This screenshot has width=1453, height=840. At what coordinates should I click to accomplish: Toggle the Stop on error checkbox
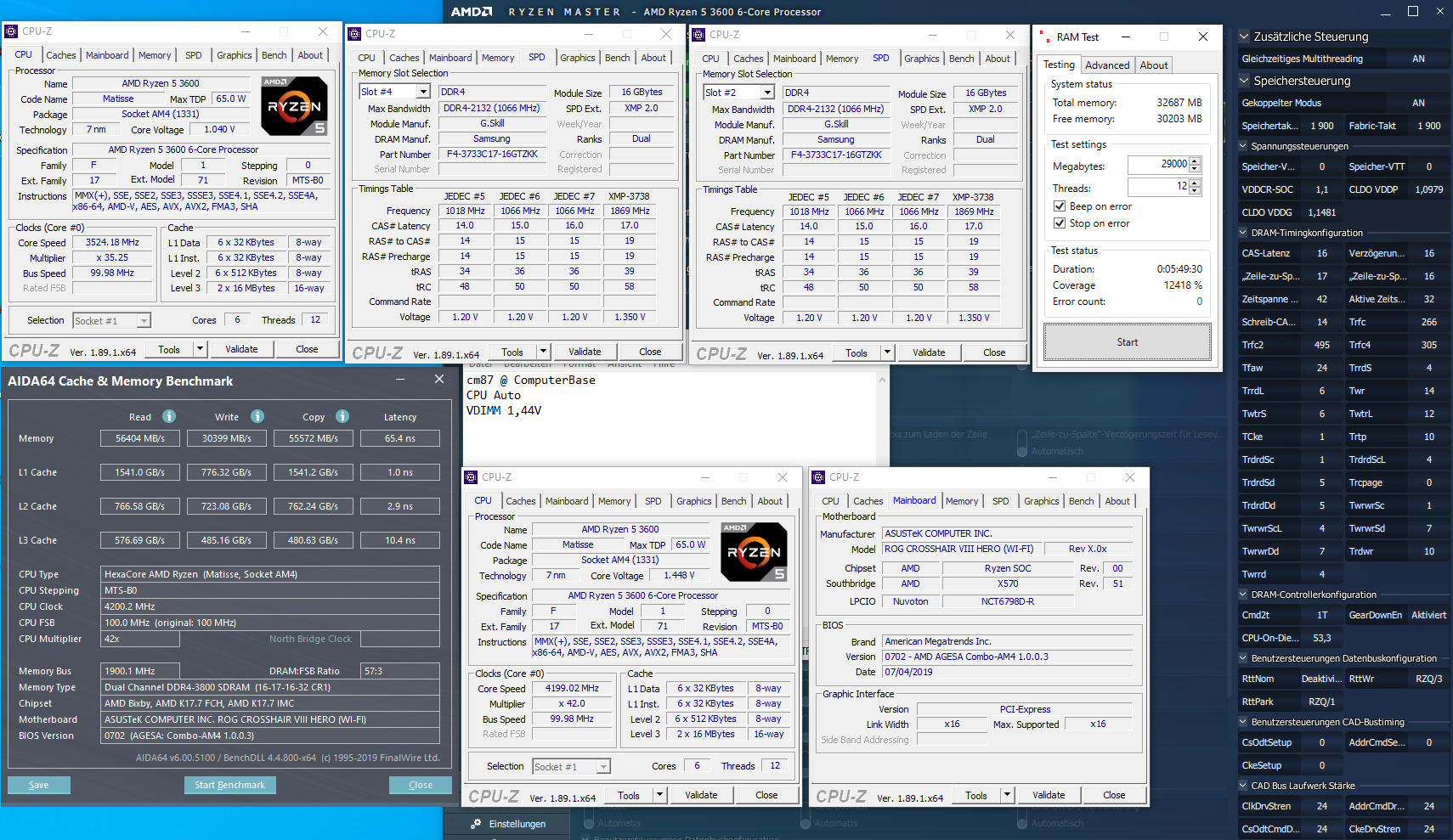click(x=1060, y=223)
